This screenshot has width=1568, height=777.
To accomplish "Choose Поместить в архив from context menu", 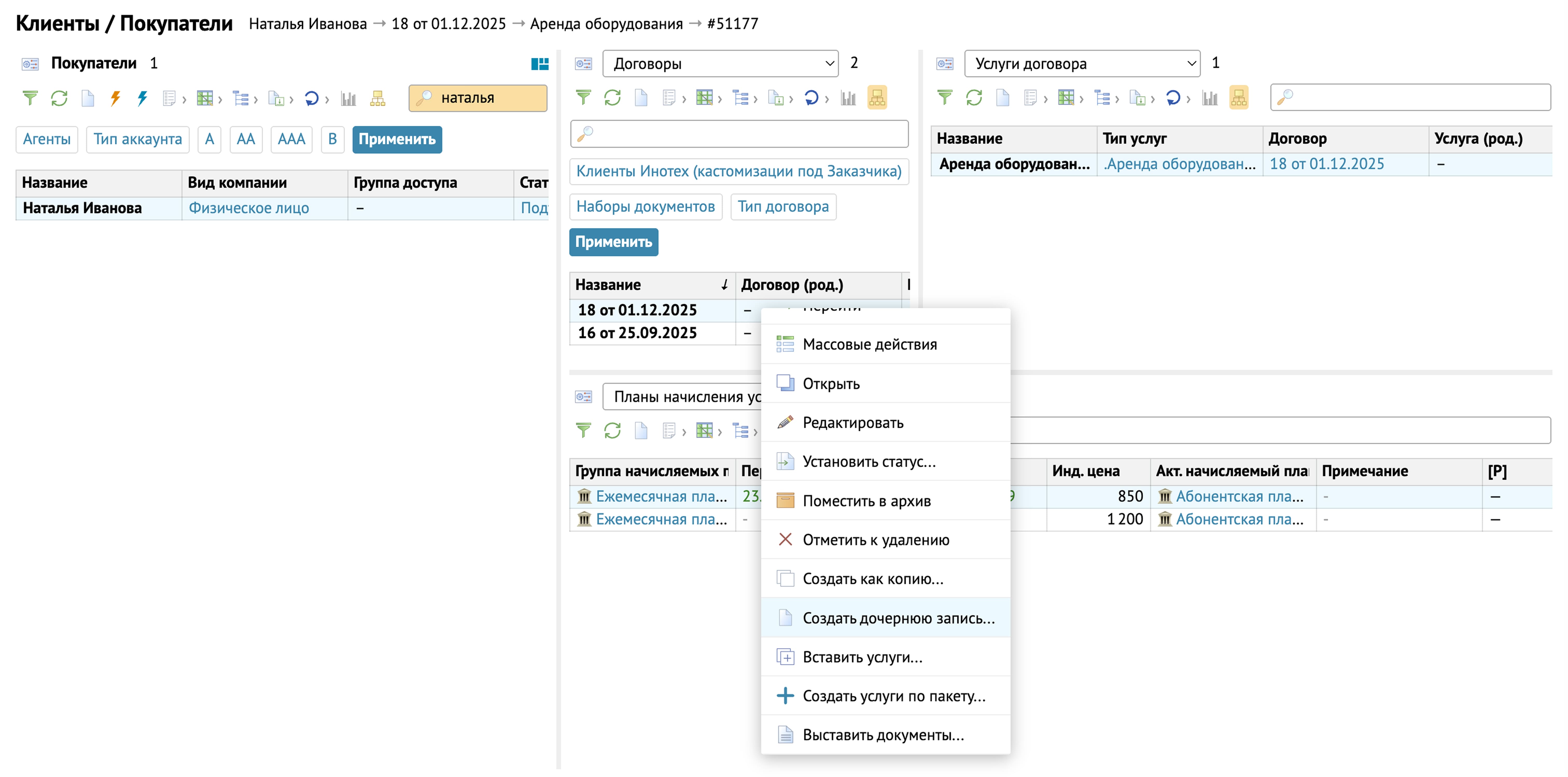I will tap(866, 501).
